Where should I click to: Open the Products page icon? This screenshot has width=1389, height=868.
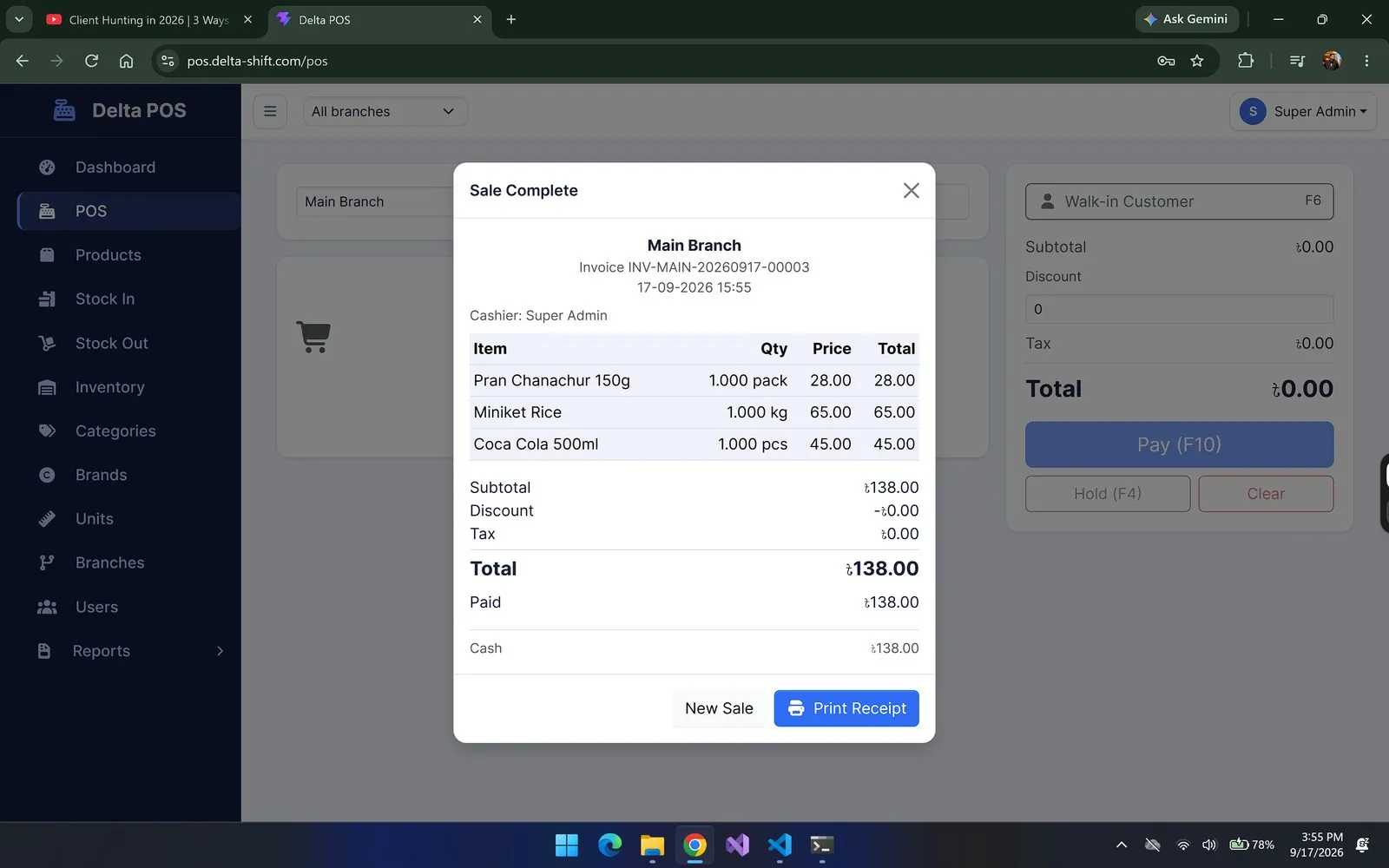click(47, 255)
